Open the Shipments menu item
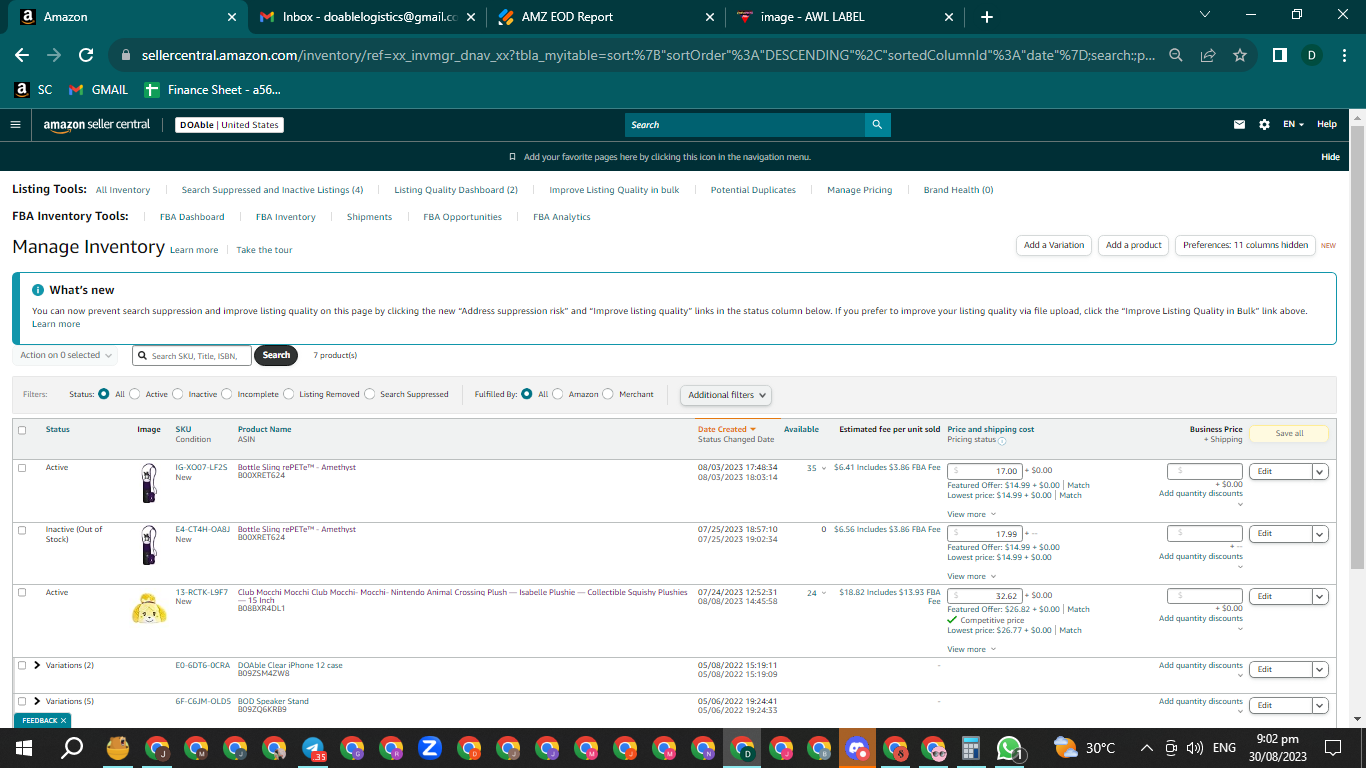1366x768 pixels. [x=369, y=217]
